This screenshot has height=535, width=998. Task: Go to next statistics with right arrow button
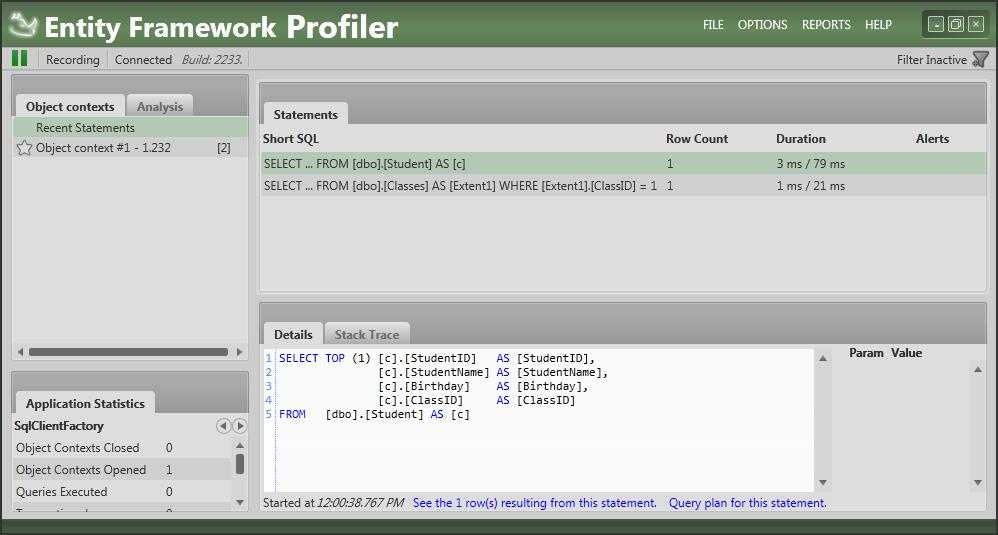click(239, 426)
